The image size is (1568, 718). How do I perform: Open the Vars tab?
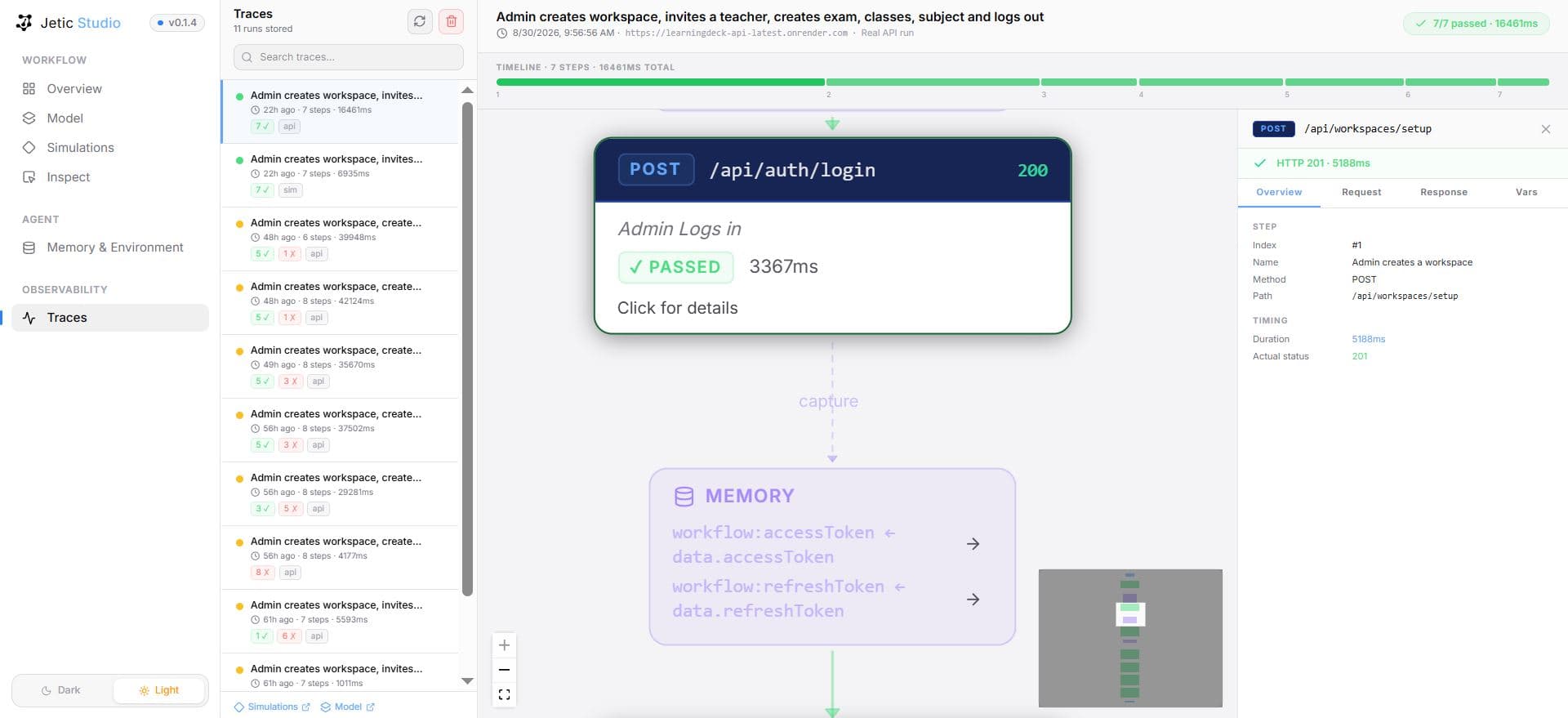click(1526, 193)
